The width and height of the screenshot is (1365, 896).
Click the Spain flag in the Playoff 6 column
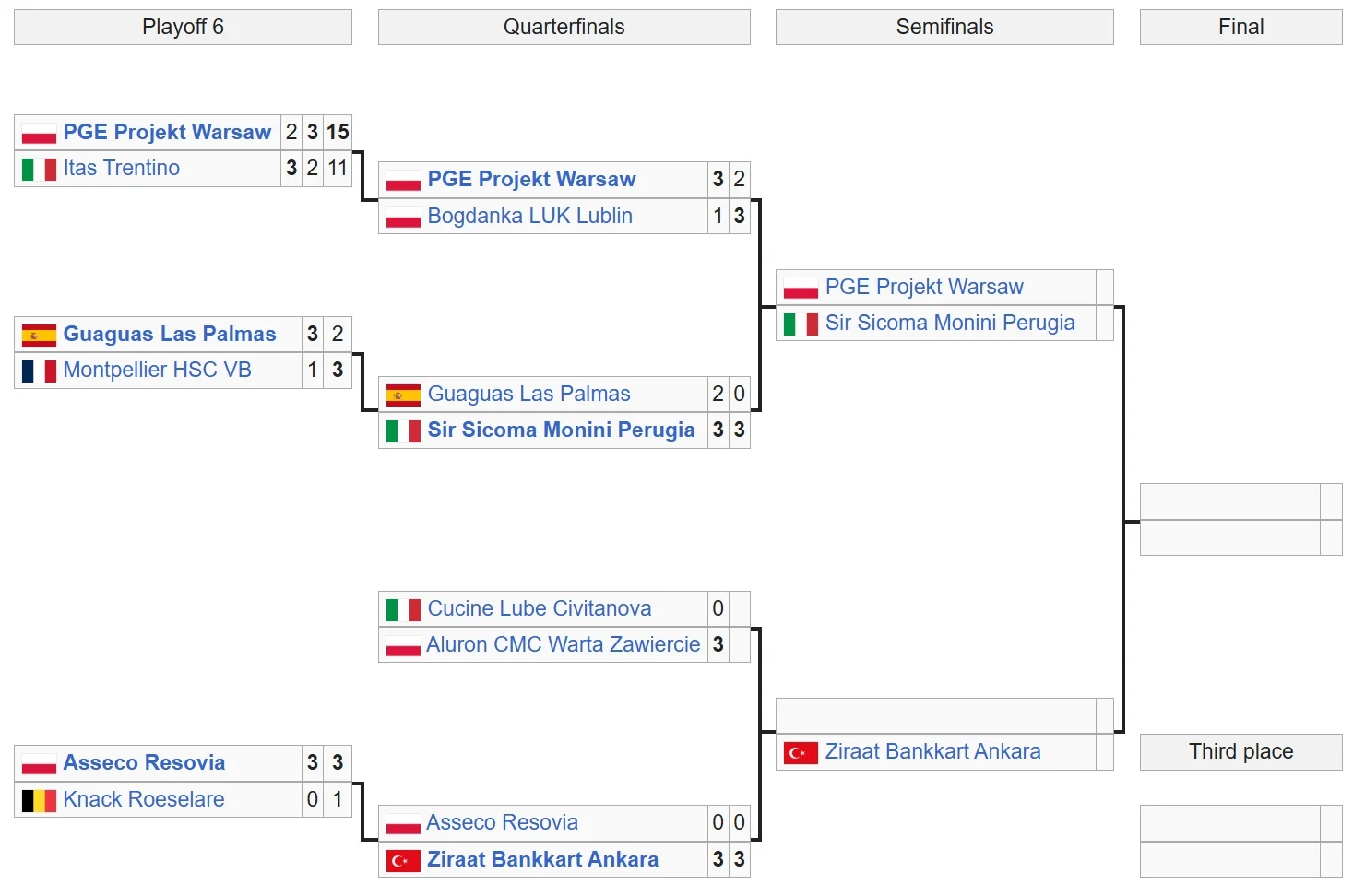point(39,335)
